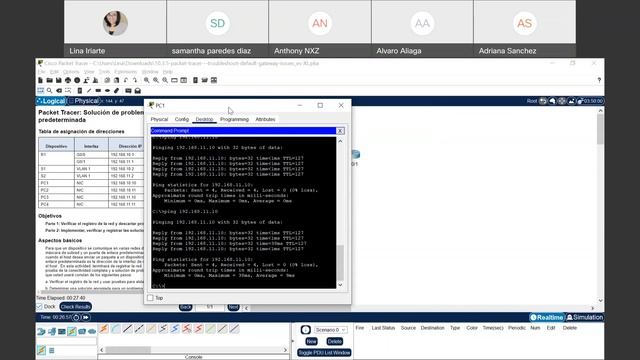Click the Draw Rectangle tool icon
Screen dimensions: 640x360
[98, 91]
